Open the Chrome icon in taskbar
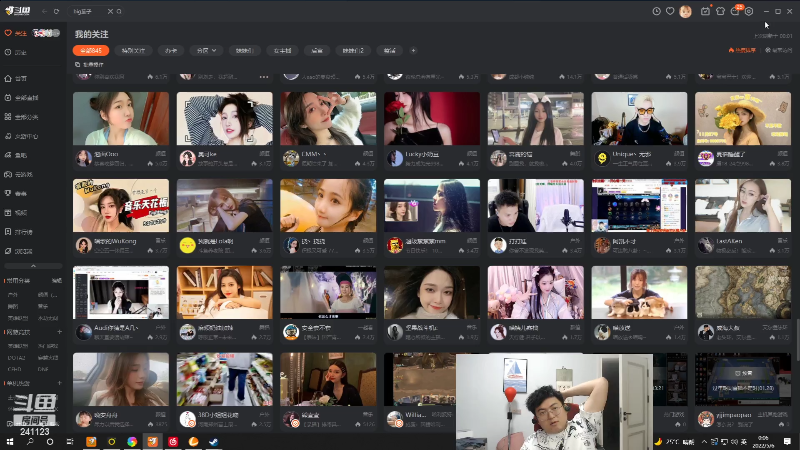Image resolution: width=800 pixels, height=450 pixels. coord(132,441)
